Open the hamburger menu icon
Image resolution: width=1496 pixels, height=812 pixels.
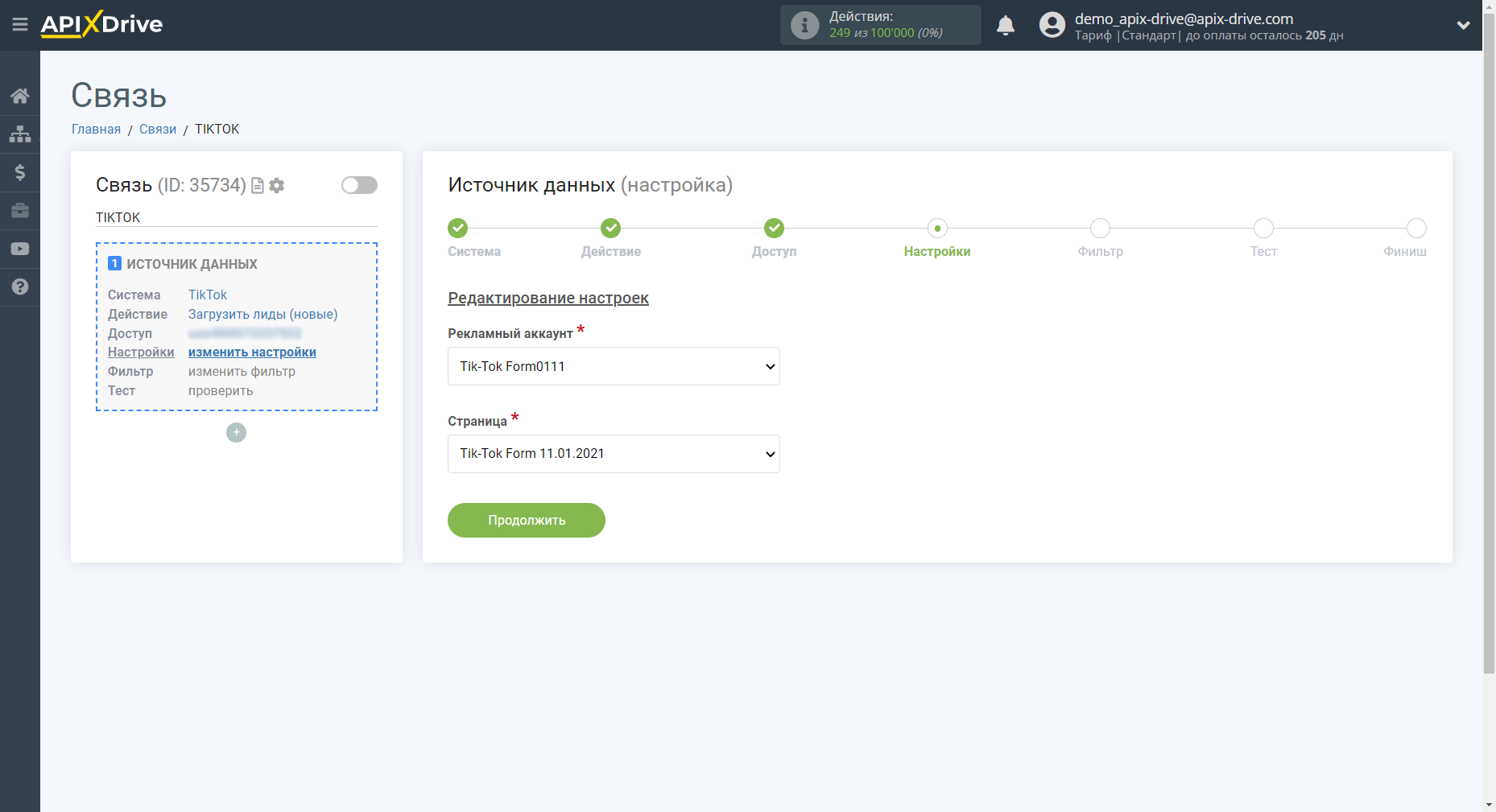point(20,25)
